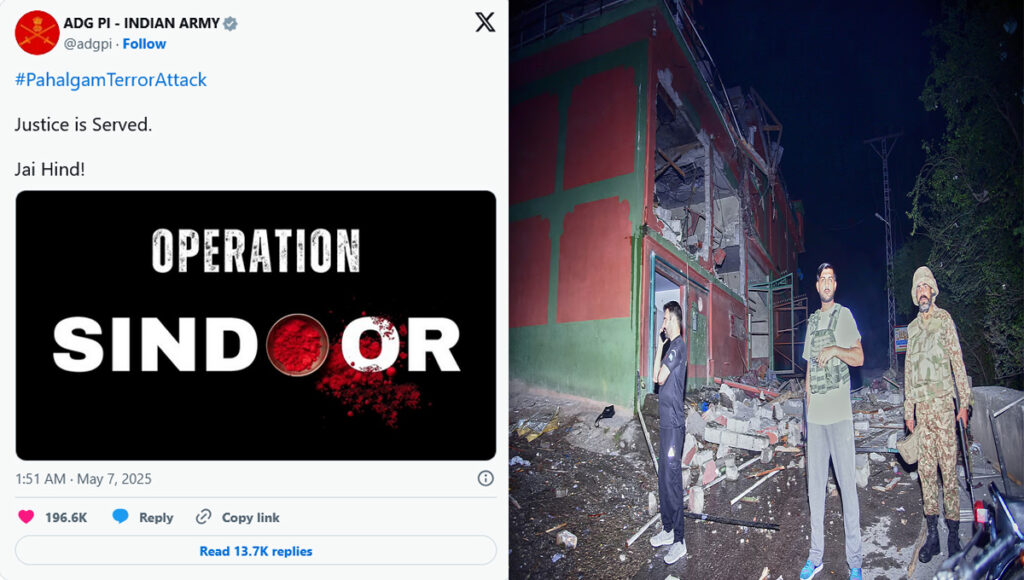Image resolution: width=1024 pixels, height=580 pixels.
Task: Click the 196.6K likes count
Action: 66,517
